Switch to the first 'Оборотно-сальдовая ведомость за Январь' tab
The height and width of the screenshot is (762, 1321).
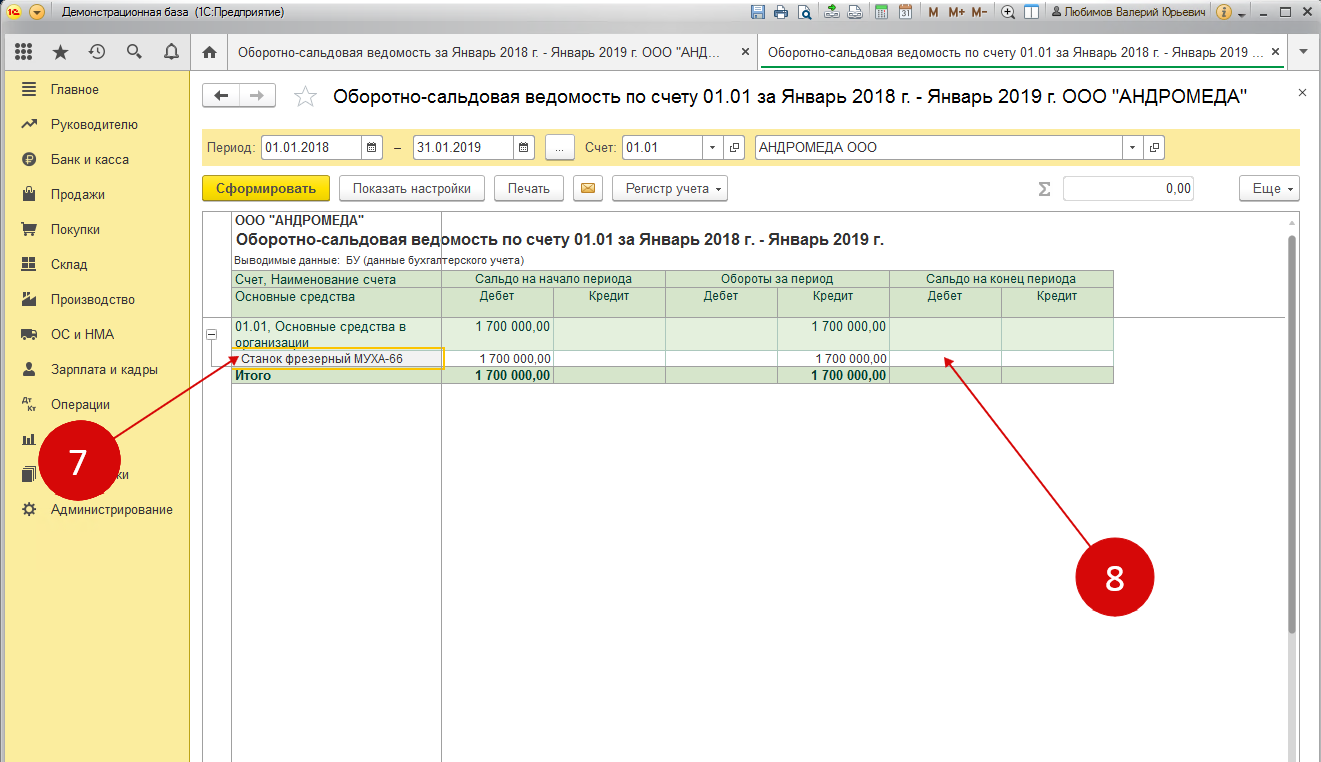coord(481,52)
